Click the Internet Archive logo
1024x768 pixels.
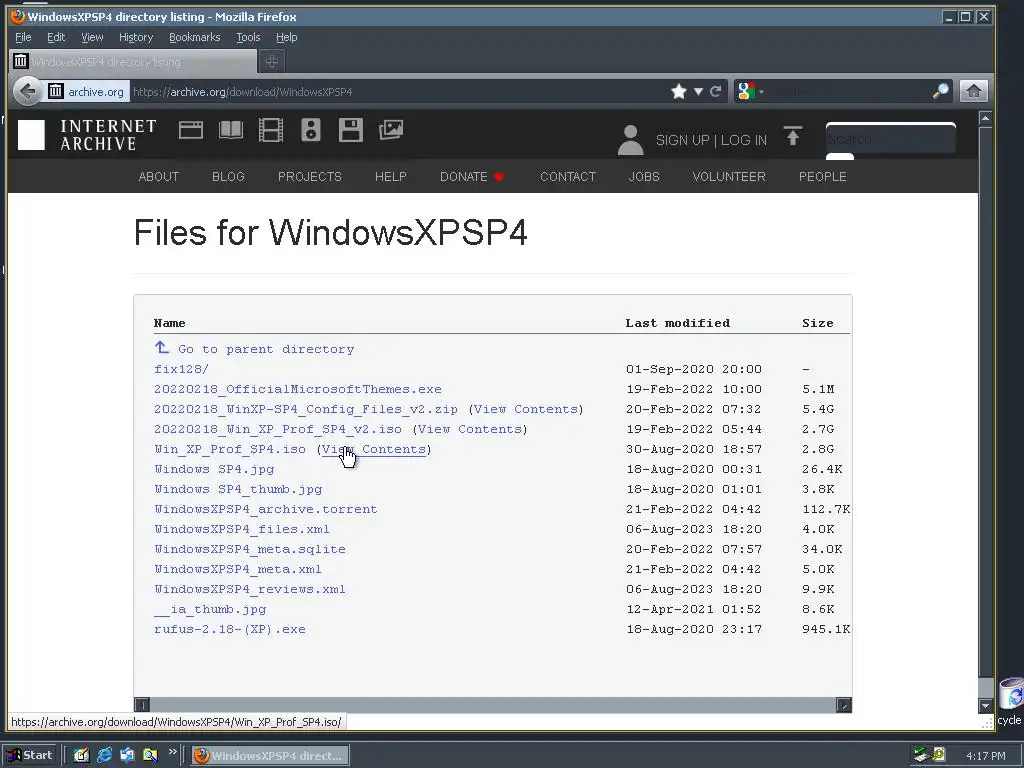pos(87,135)
